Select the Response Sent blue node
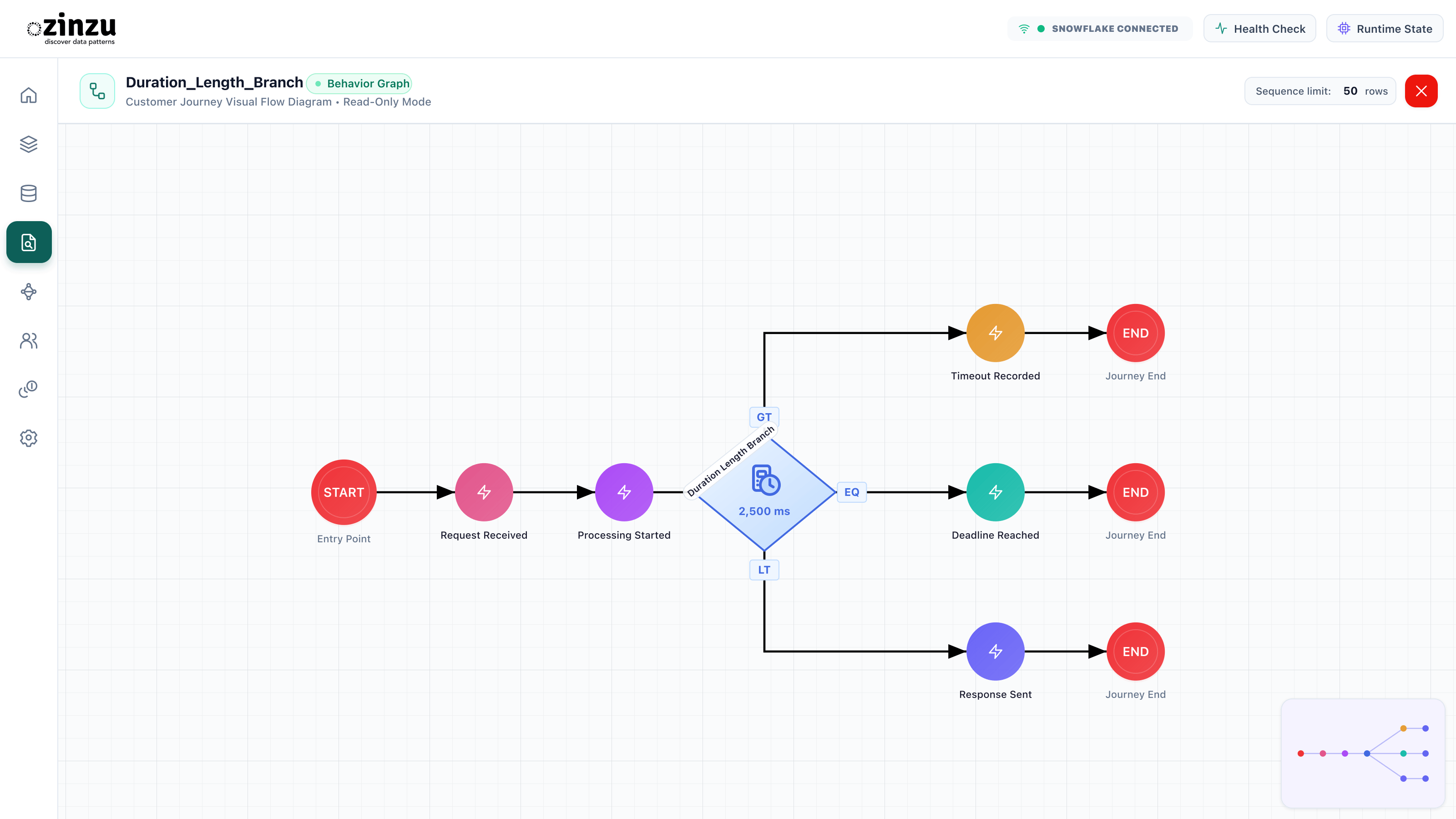The height and width of the screenshot is (819, 1456). point(996,652)
